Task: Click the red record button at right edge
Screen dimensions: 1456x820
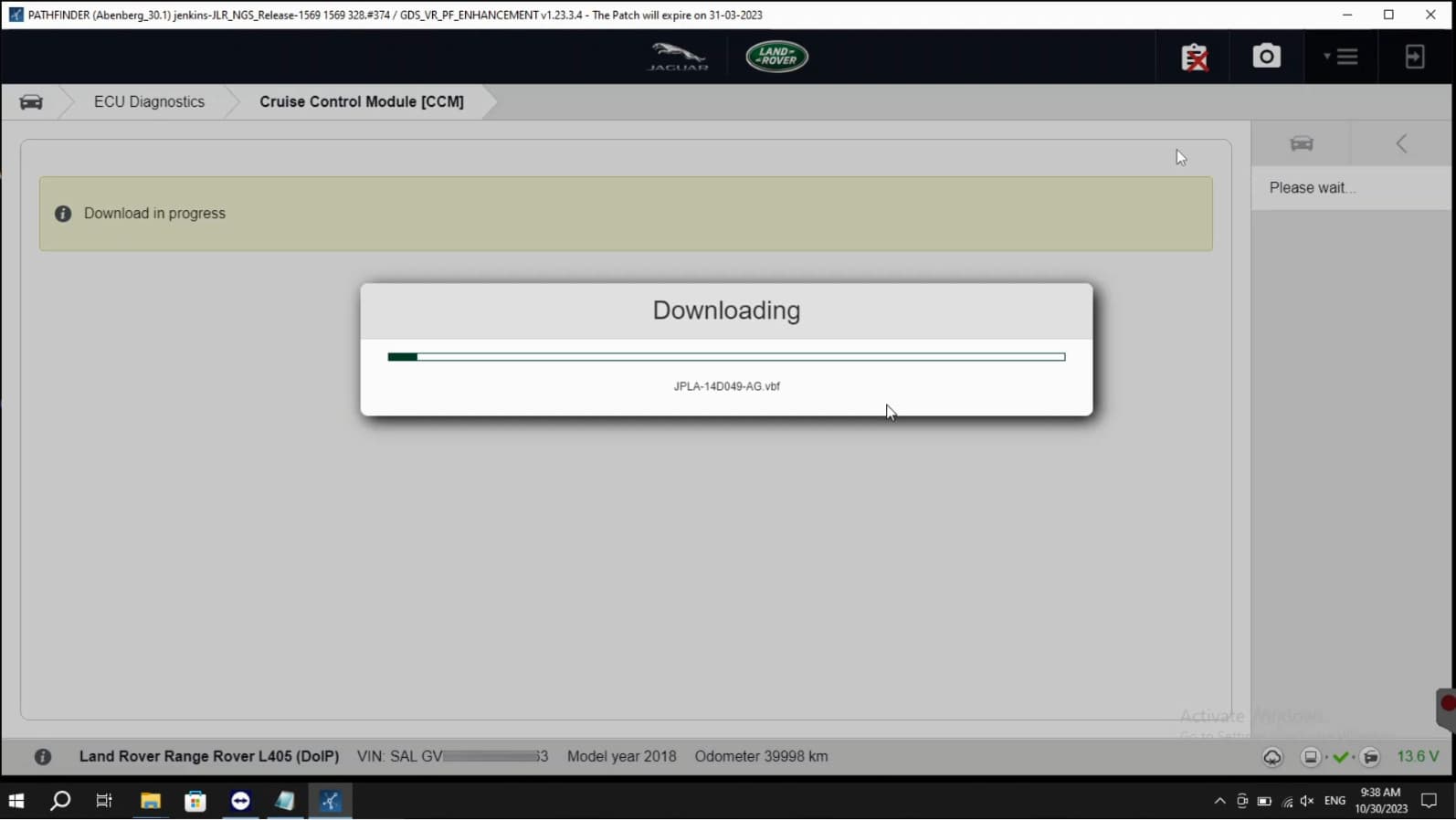Action: [1447, 704]
